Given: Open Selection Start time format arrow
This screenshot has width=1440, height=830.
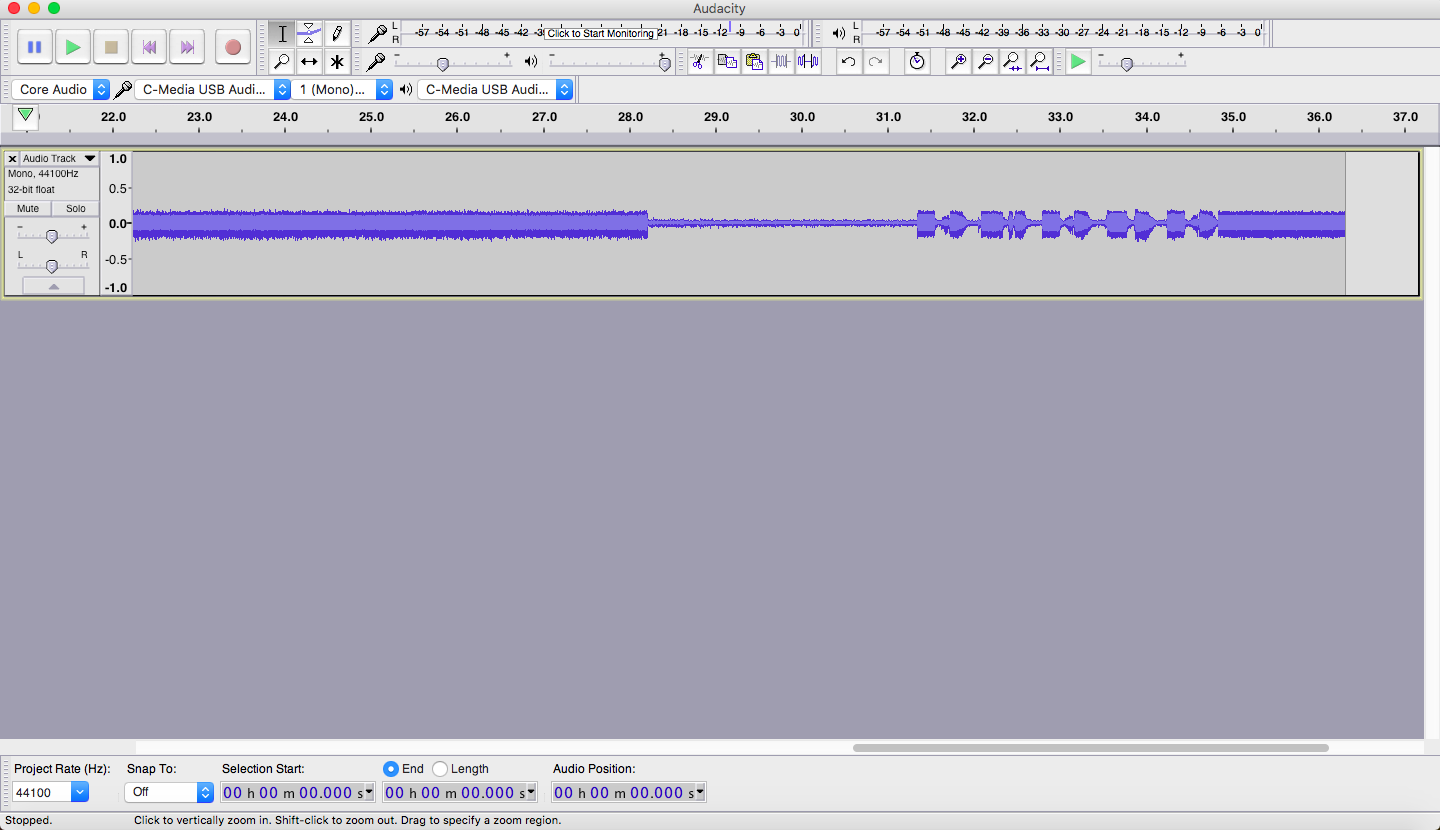Looking at the screenshot, I should pos(369,792).
